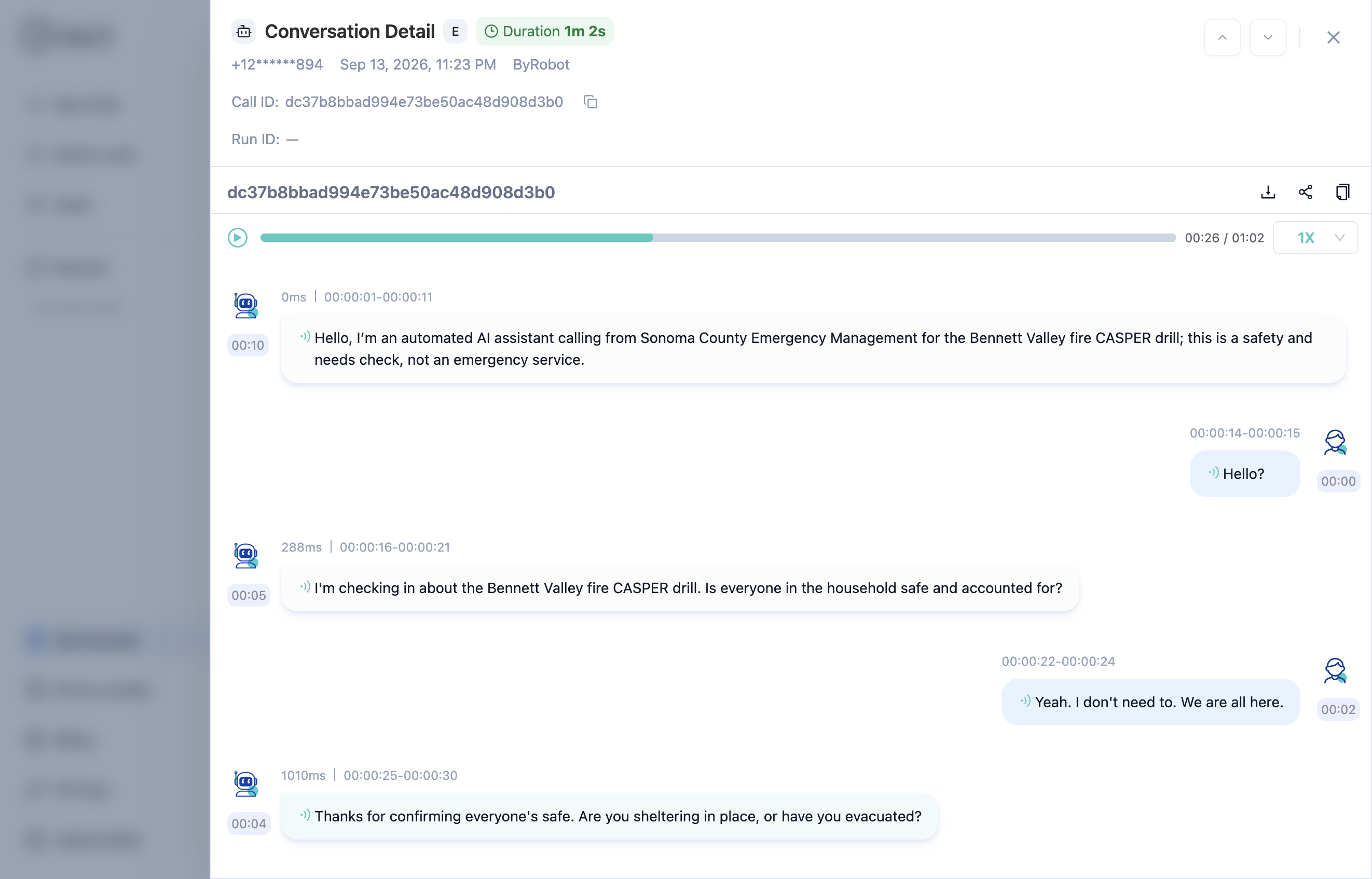Click the 00:05 duration tag
The image size is (1372, 879).
click(x=248, y=595)
